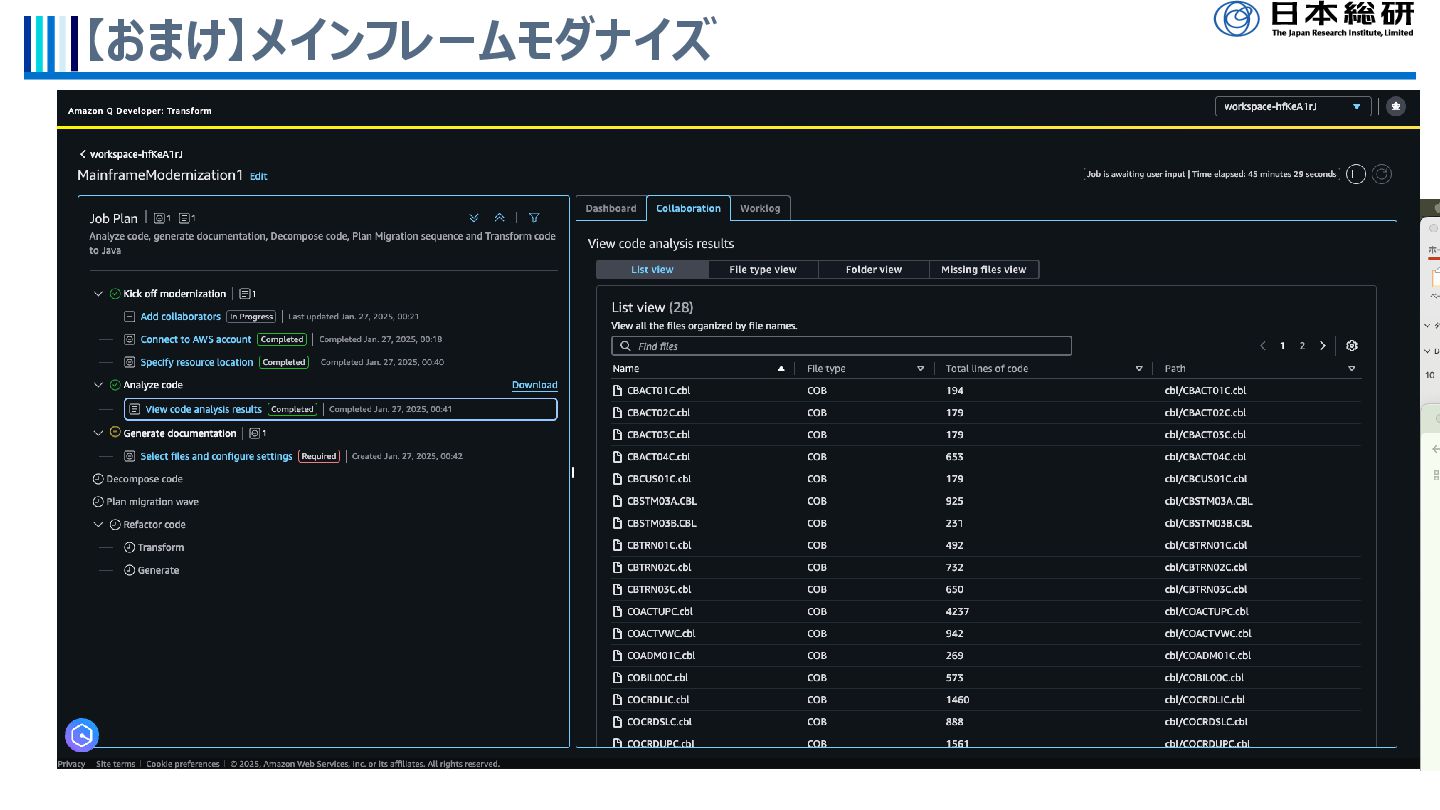Click Edit next to MainframeModernization1
Viewport: 1440px width, 810px height.
258,176
